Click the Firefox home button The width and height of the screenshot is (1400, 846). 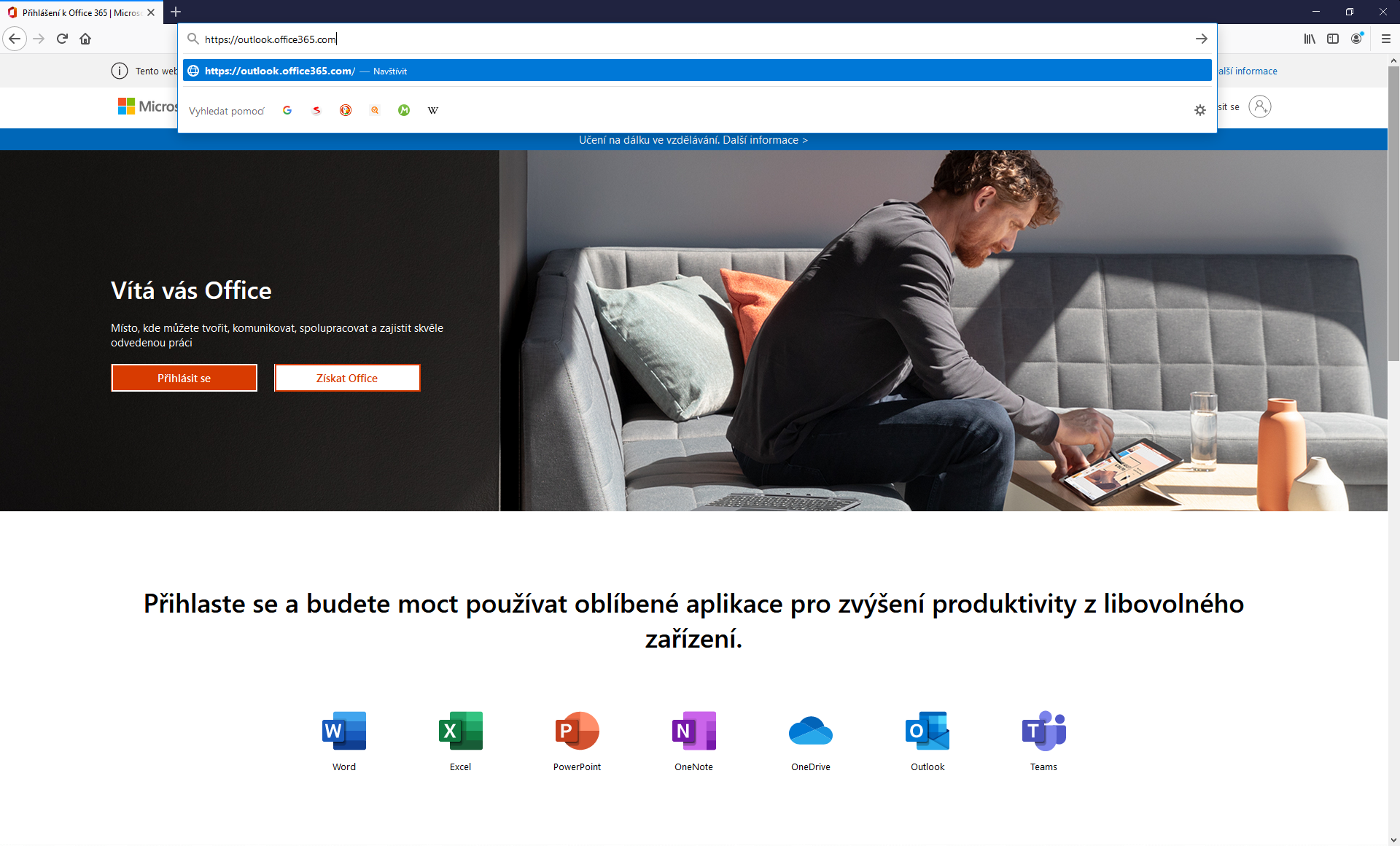[85, 39]
